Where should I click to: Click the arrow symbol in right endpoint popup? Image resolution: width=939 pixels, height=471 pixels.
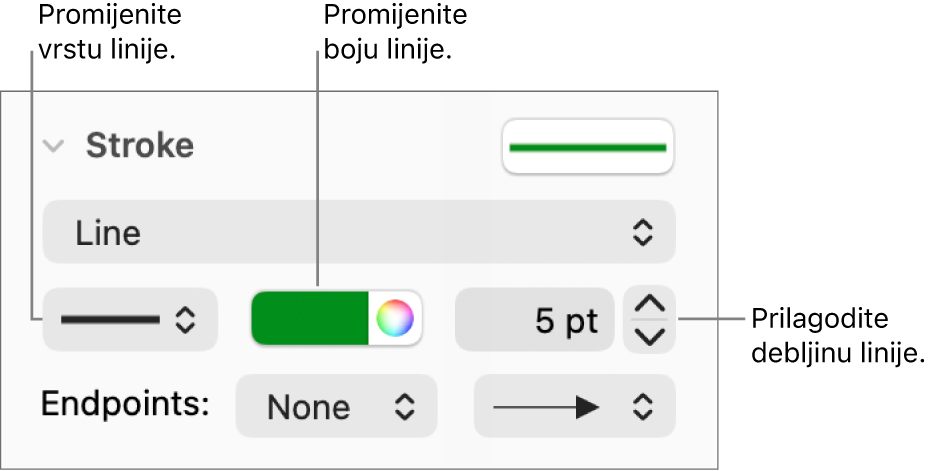[x=546, y=407]
